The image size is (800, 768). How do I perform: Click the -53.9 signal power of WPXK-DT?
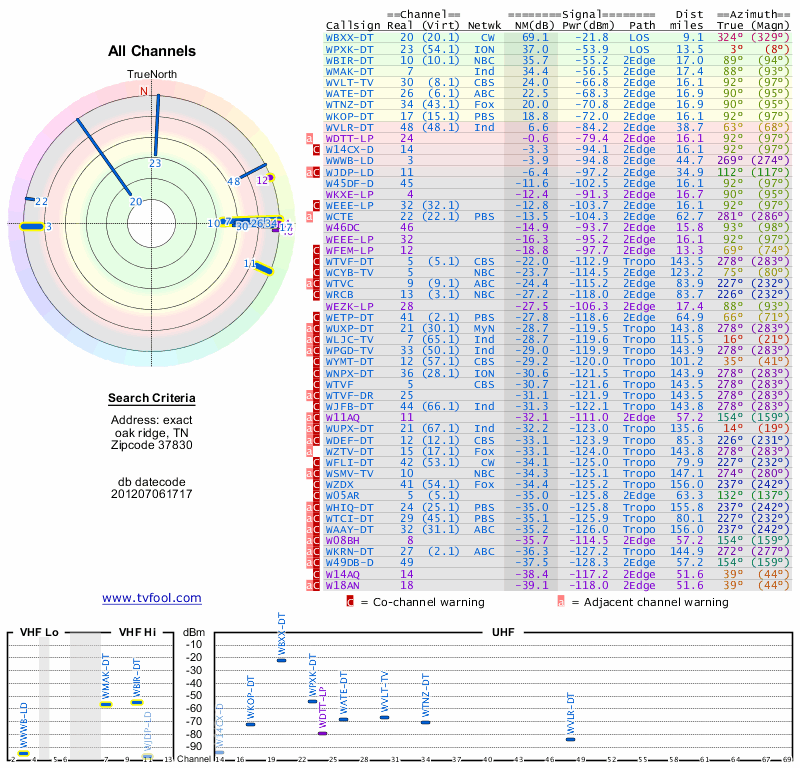click(x=592, y=49)
